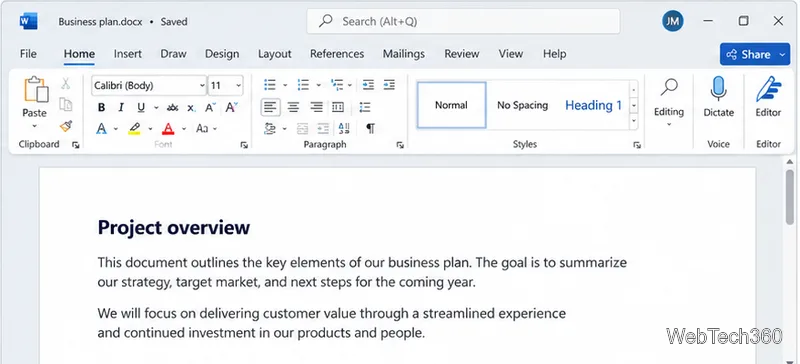The image size is (800, 364).
Task: Open the JM account avatar
Action: click(672, 21)
